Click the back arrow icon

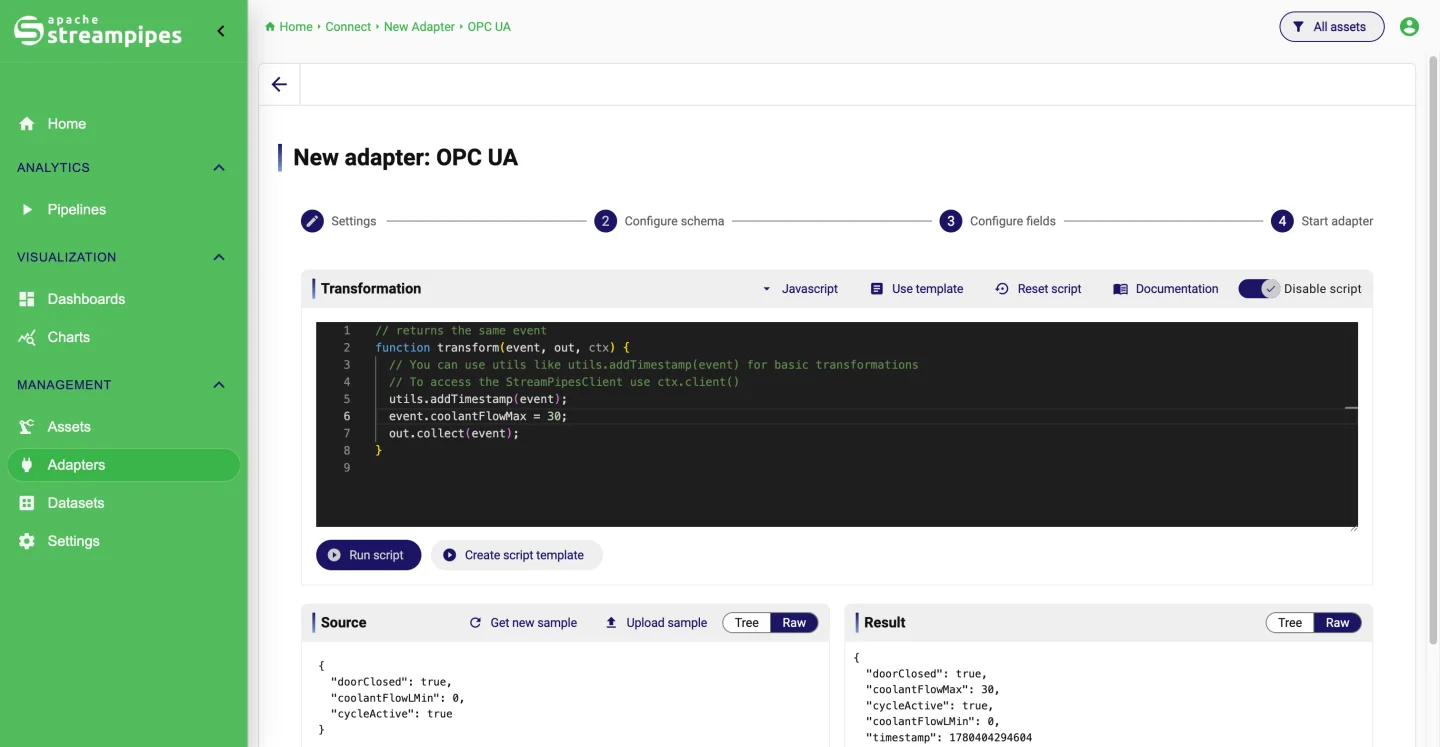[x=279, y=85]
